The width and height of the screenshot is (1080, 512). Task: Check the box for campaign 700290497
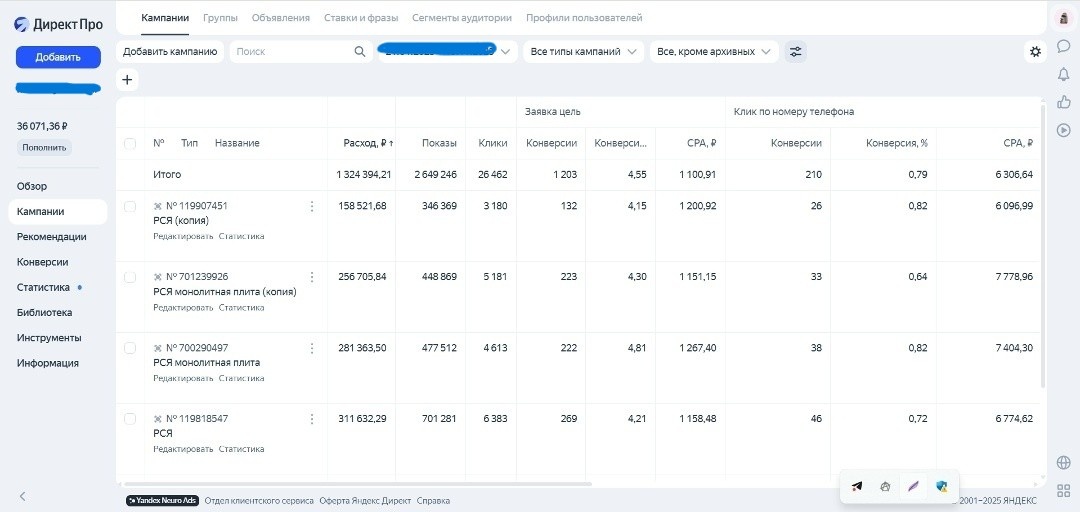pos(129,348)
